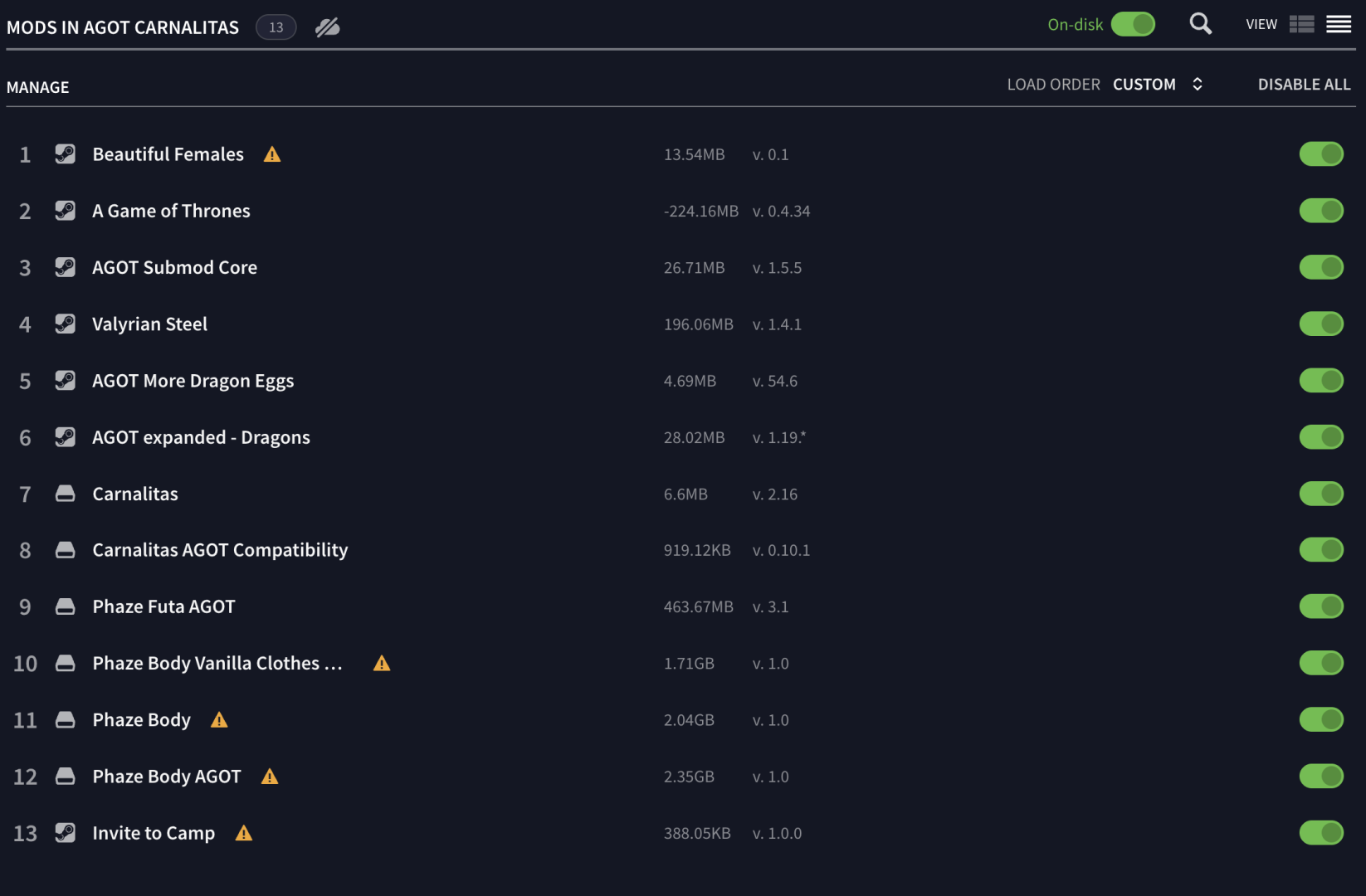Turn off AGOT Submod Core toggle

tap(1321, 267)
